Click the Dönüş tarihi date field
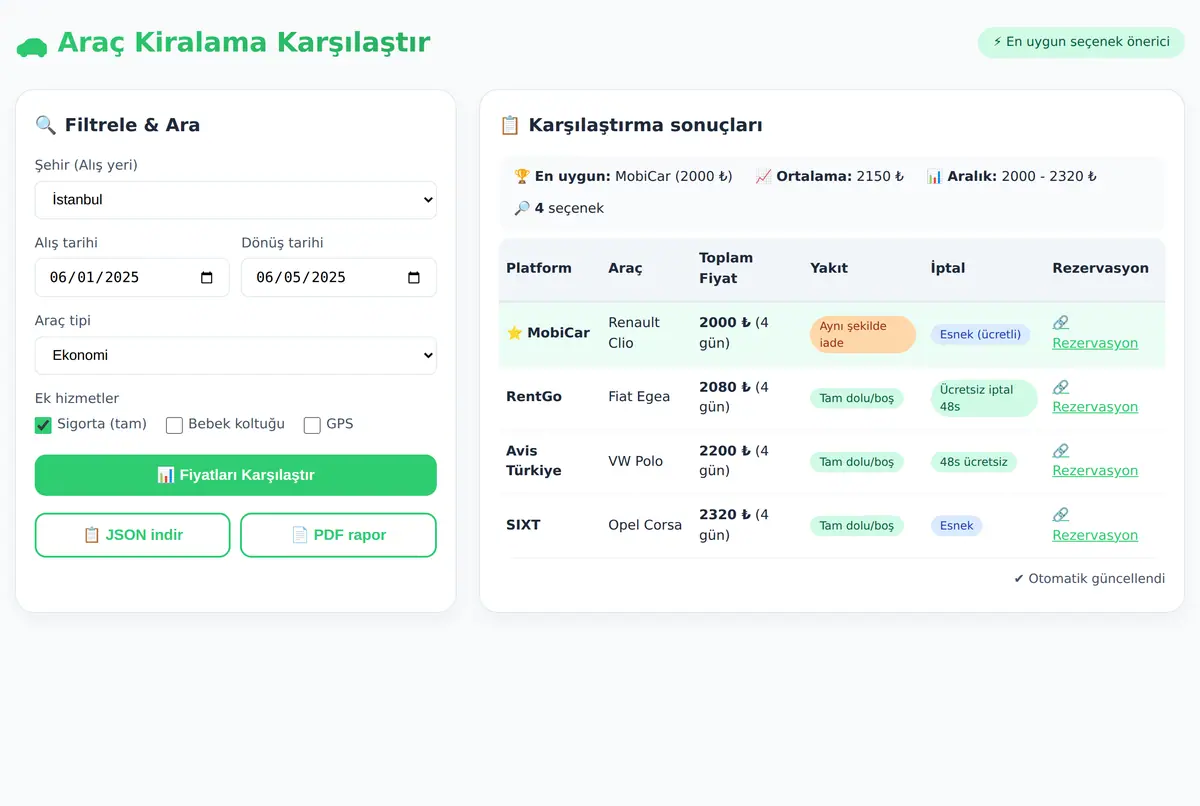 [x=339, y=278]
